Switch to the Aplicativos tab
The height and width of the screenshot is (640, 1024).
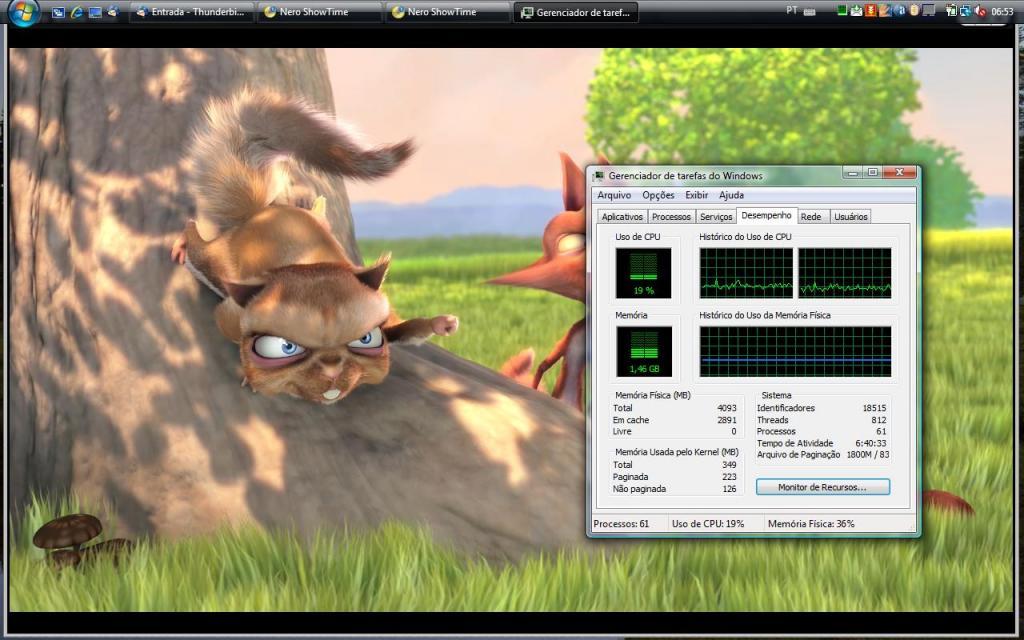pos(622,216)
